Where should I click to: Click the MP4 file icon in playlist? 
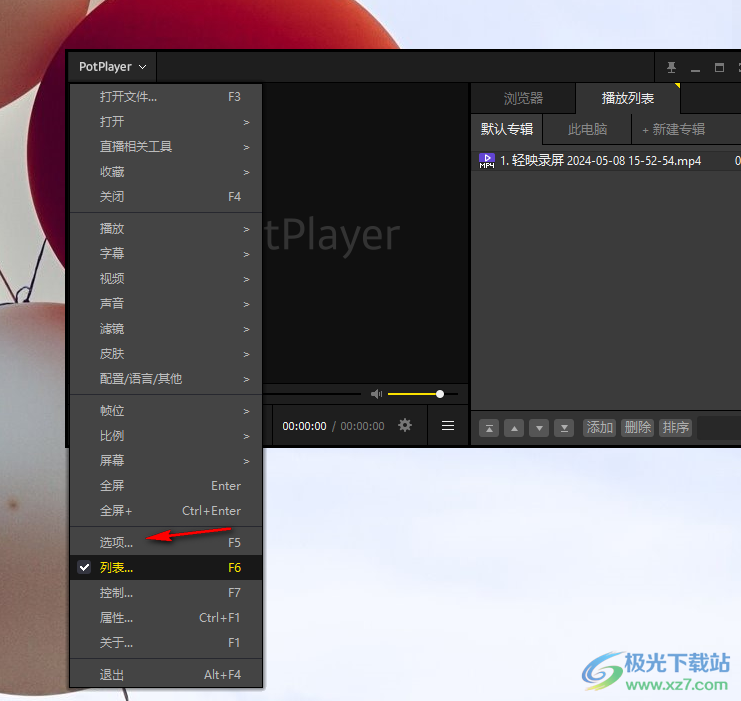[x=487, y=161]
